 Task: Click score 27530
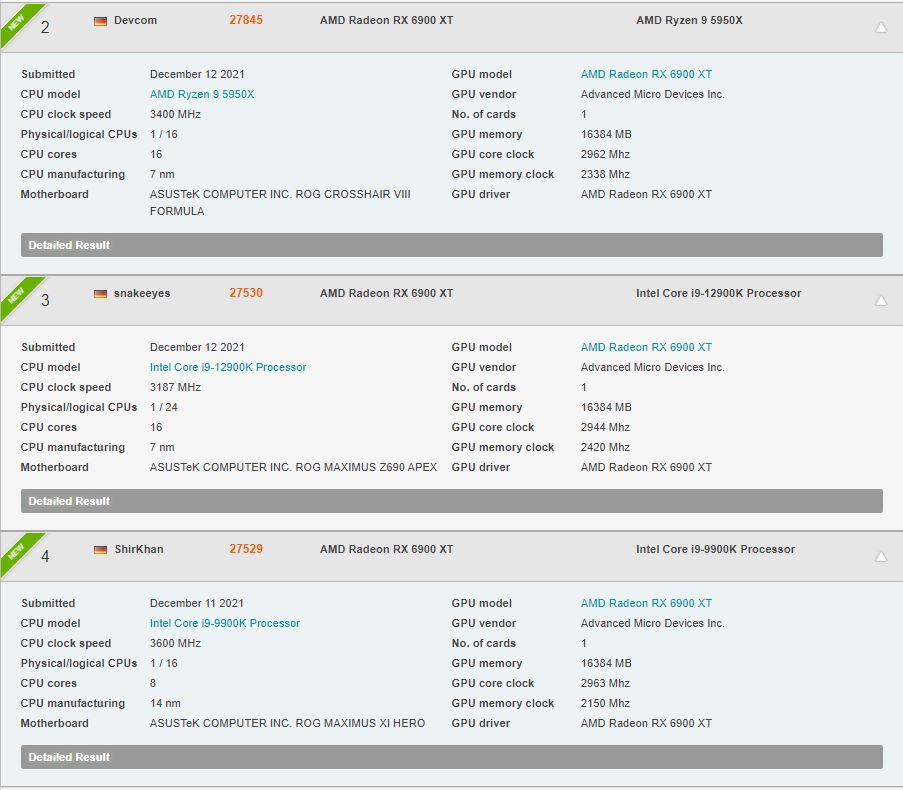(x=246, y=293)
